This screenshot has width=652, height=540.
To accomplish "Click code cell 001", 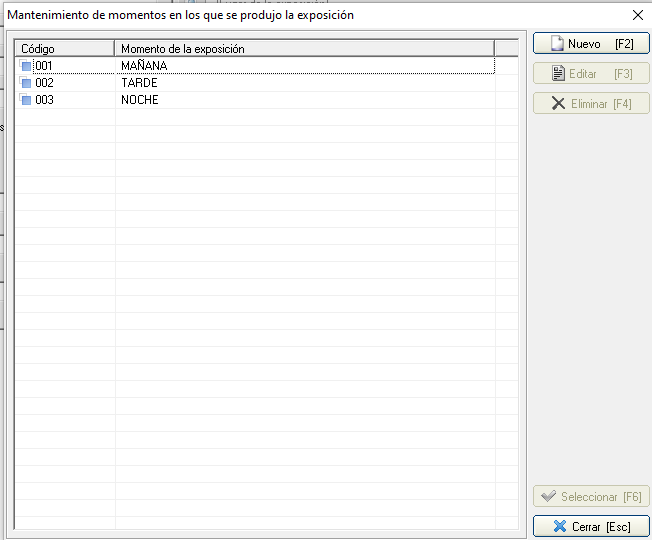I will 44,66.
